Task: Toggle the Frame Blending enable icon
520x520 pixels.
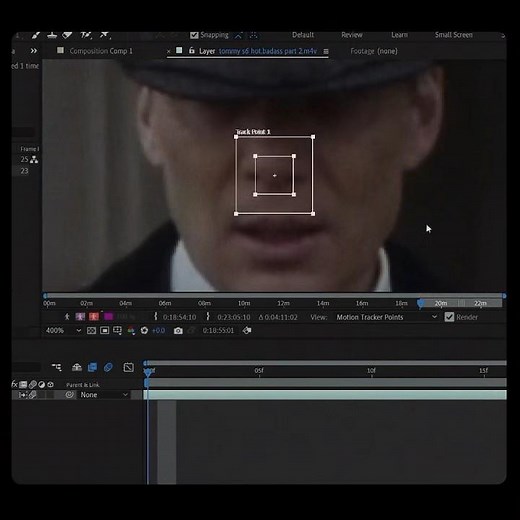Action: tap(92, 367)
